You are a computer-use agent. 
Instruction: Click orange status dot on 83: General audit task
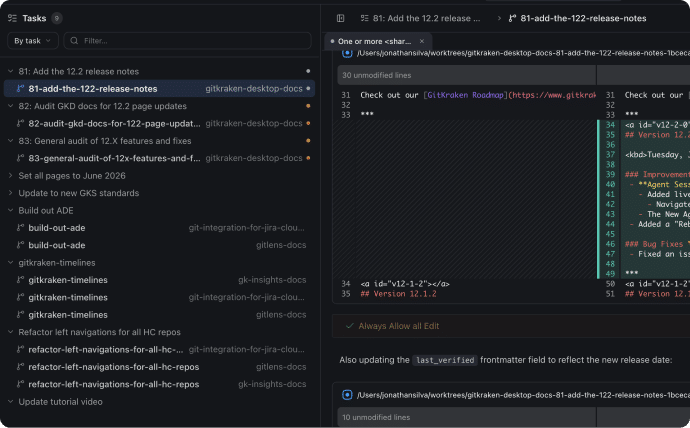(308, 140)
